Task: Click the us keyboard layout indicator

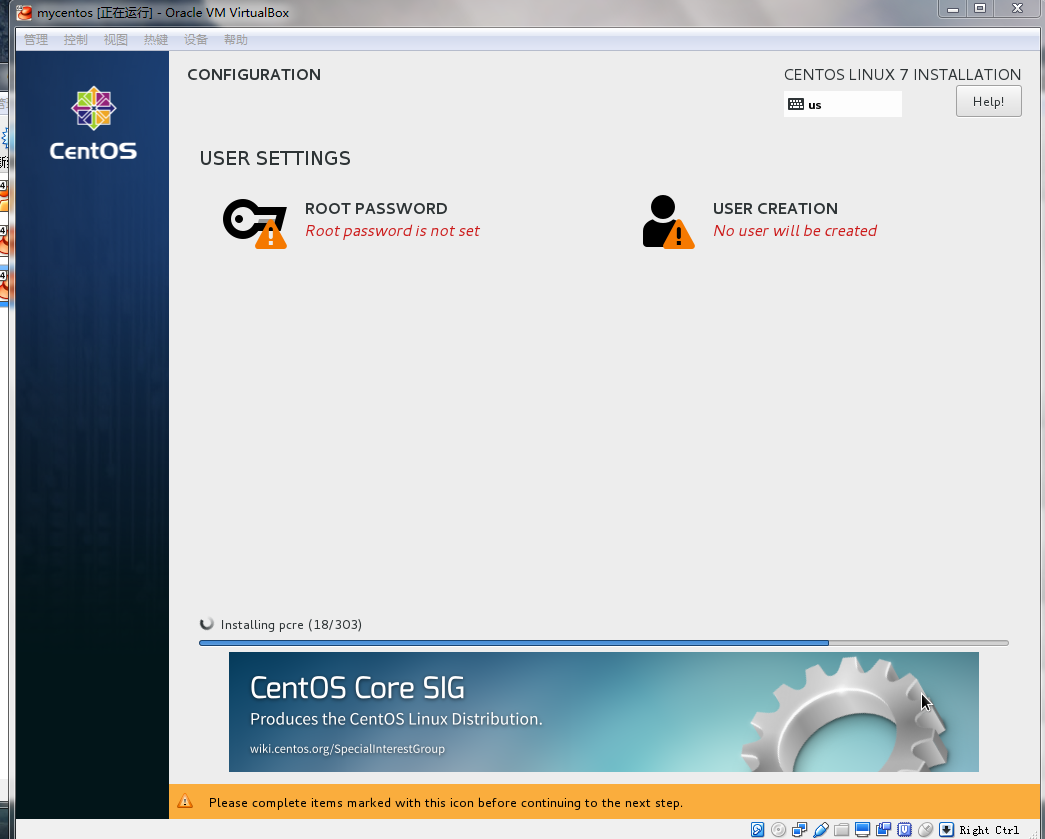Action: (x=842, y=105)
